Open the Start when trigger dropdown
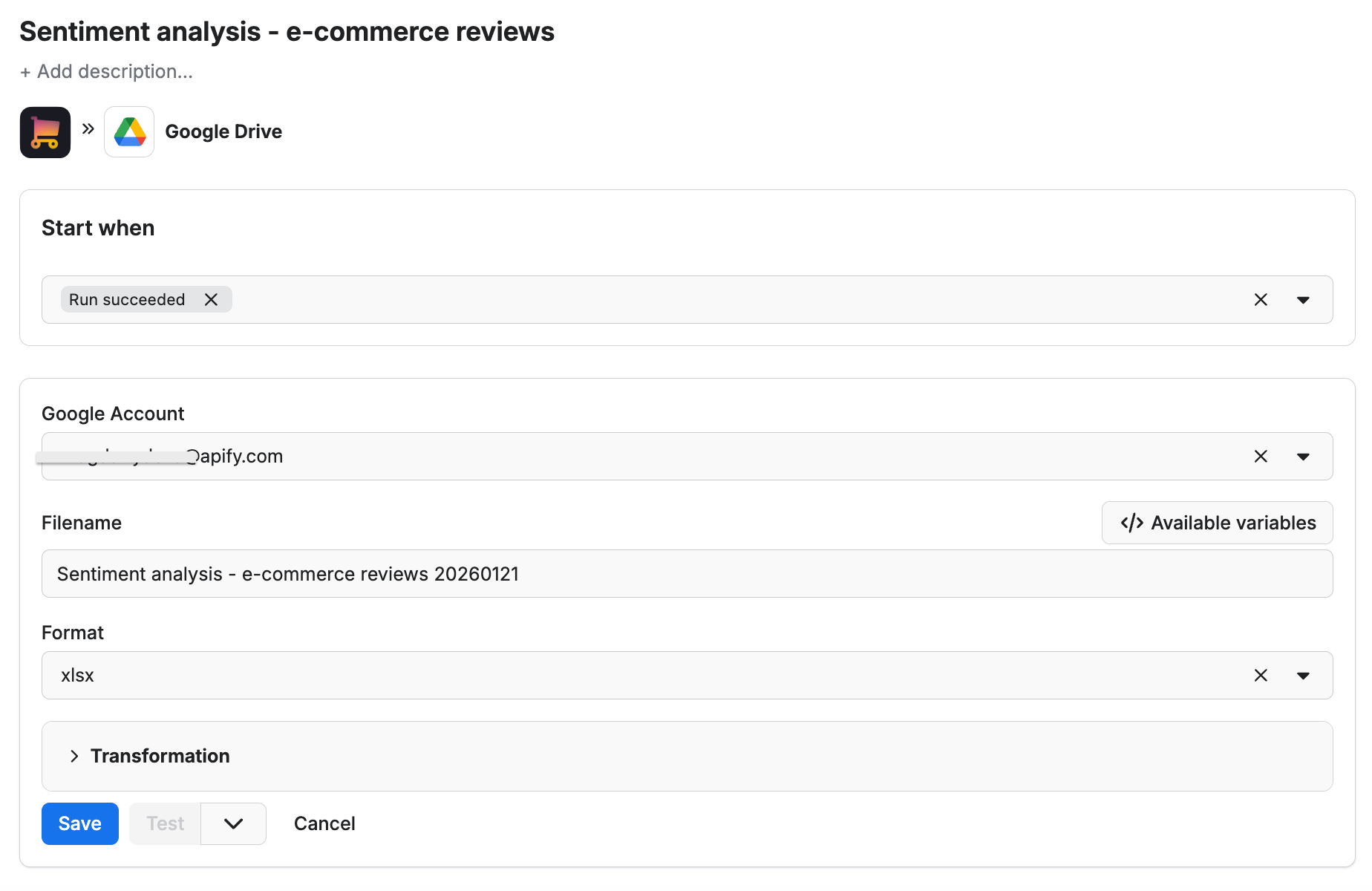 tap(1304, 299)
